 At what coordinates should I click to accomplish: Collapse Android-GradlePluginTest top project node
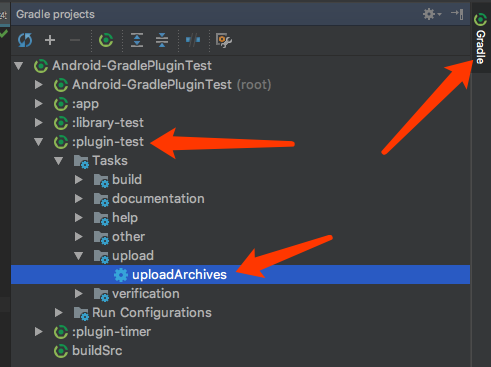19,66
